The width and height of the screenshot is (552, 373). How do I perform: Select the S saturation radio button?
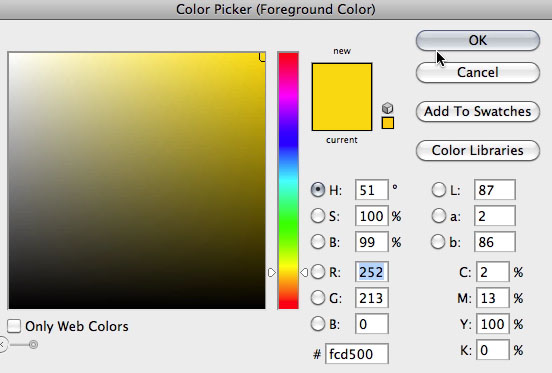318,216
